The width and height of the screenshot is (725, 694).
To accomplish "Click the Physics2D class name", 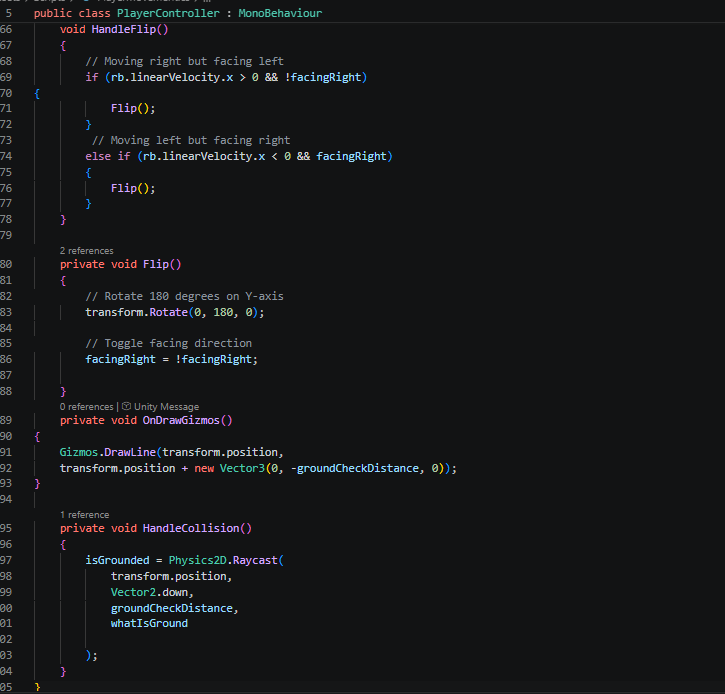I will [197, 560].
